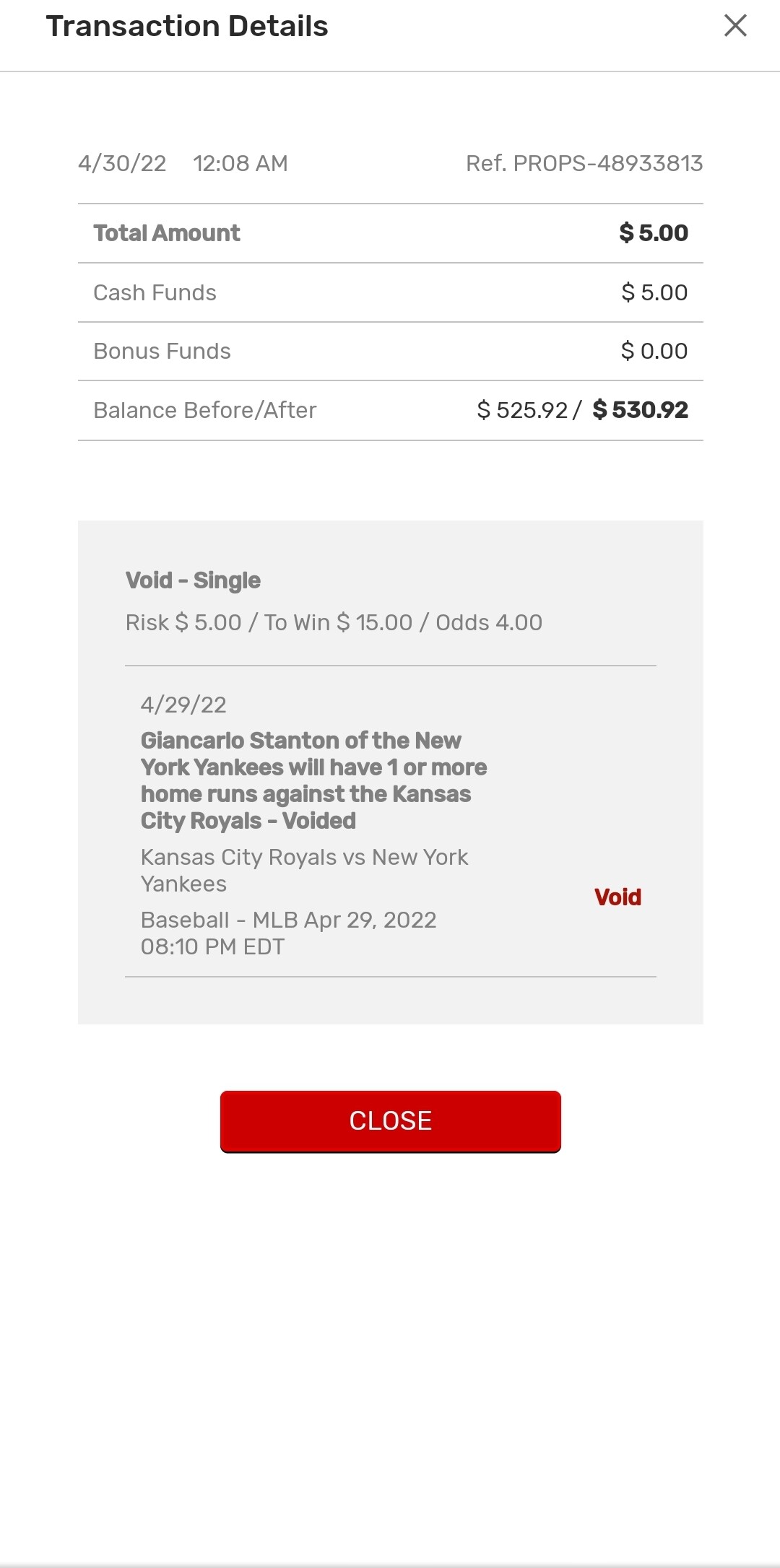Viewport: 780px width, 1568px height.
Task: Select the Bonus Funds label
Action: 162,352
